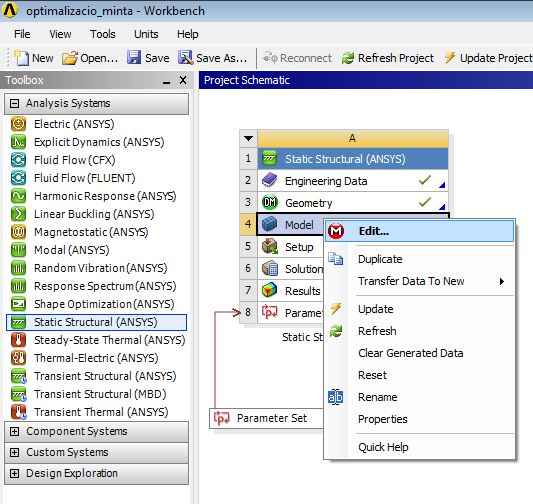The image size is (533, 504).
Task: Click the Save disk toolbar icon
Action: pyautogui.click(x=134, y=57)
